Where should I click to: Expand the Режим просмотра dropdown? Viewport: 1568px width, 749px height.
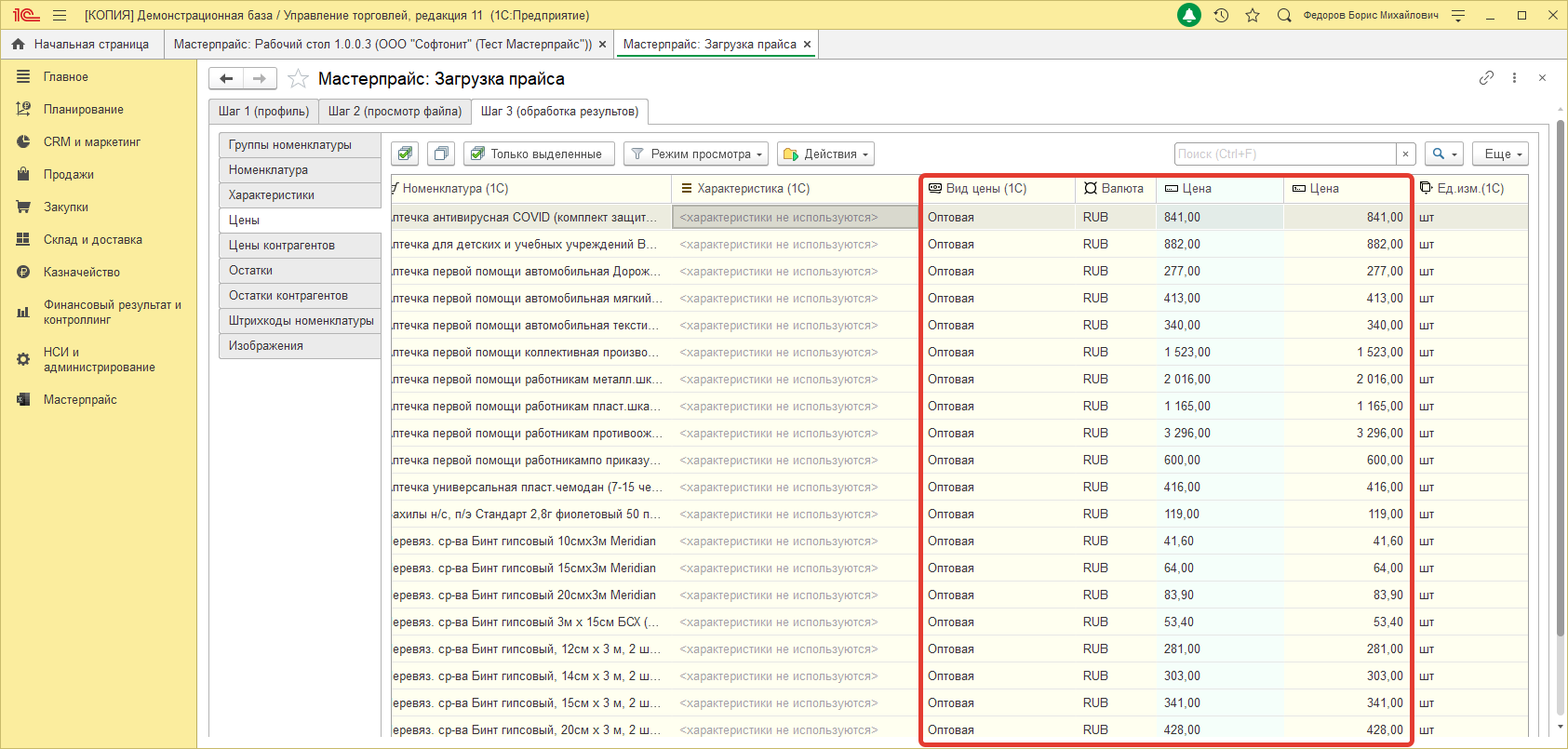[697, 154]
